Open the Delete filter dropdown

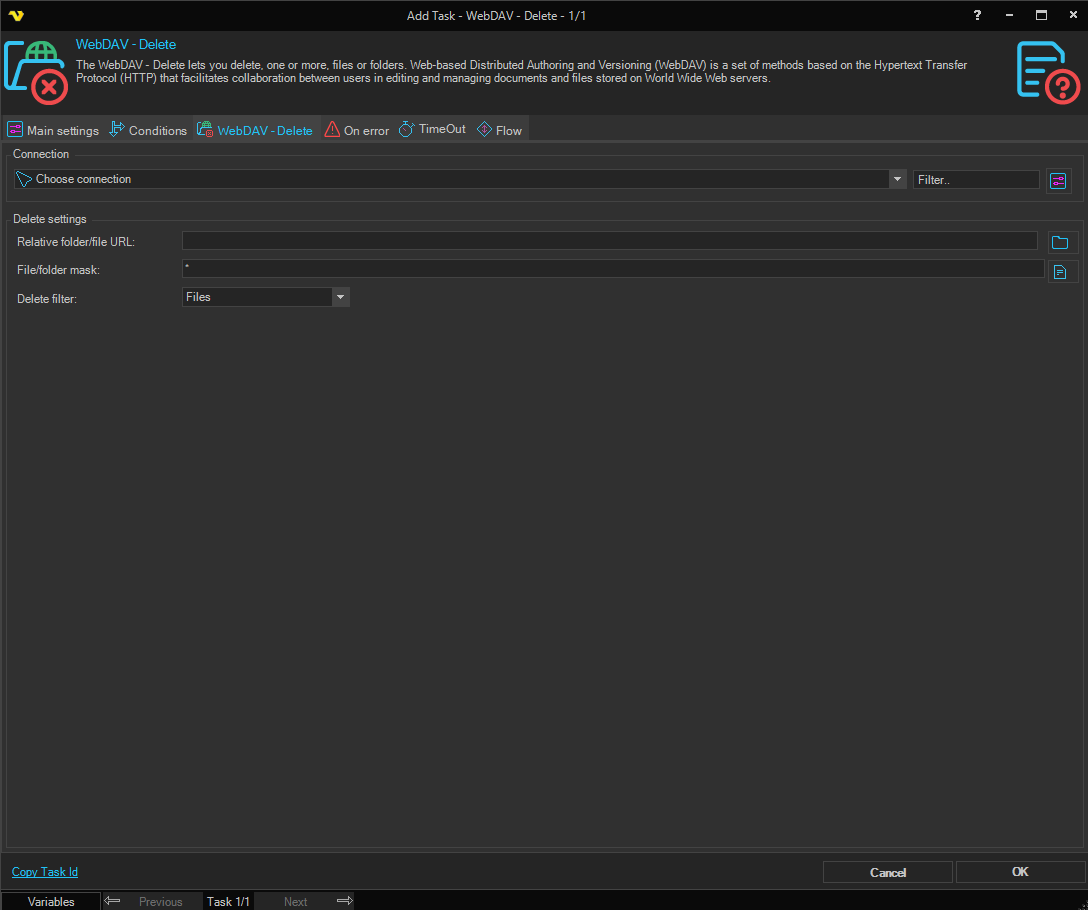pos(340,297)
